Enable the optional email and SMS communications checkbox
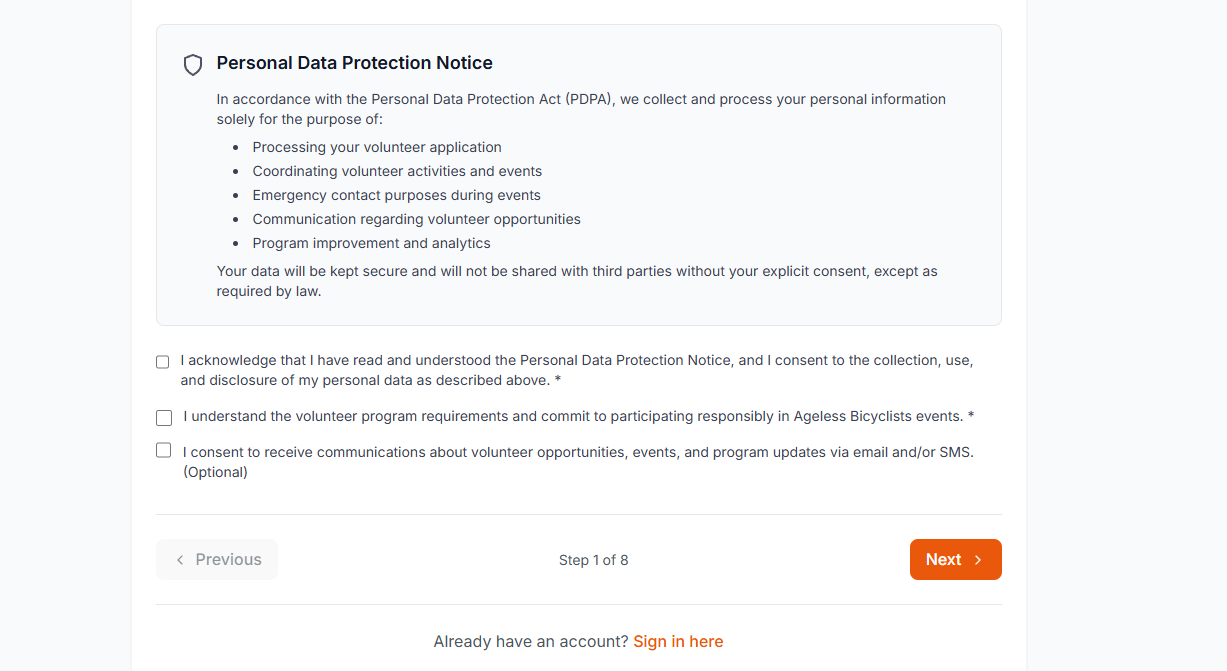This screenshot has height=671, width=1227. pyautogui.click(x=164, y=451)
